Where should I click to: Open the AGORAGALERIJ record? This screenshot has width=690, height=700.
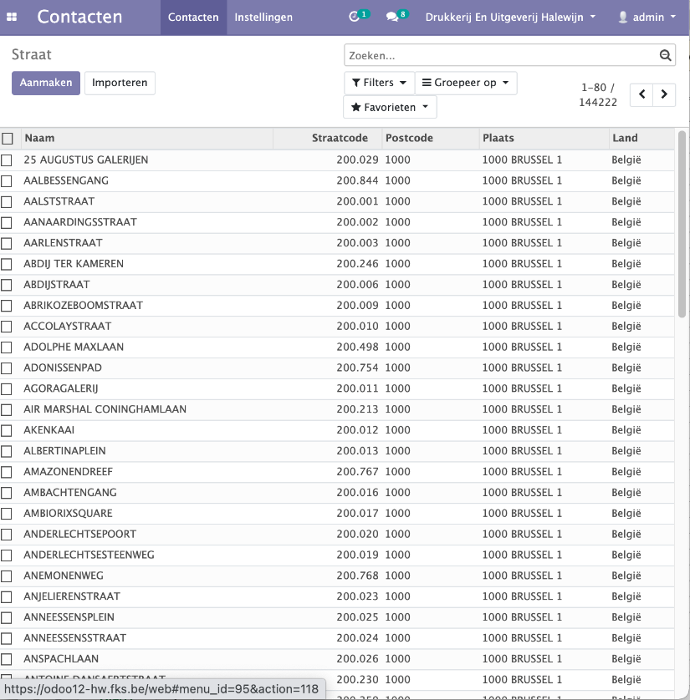click(61, 388)
